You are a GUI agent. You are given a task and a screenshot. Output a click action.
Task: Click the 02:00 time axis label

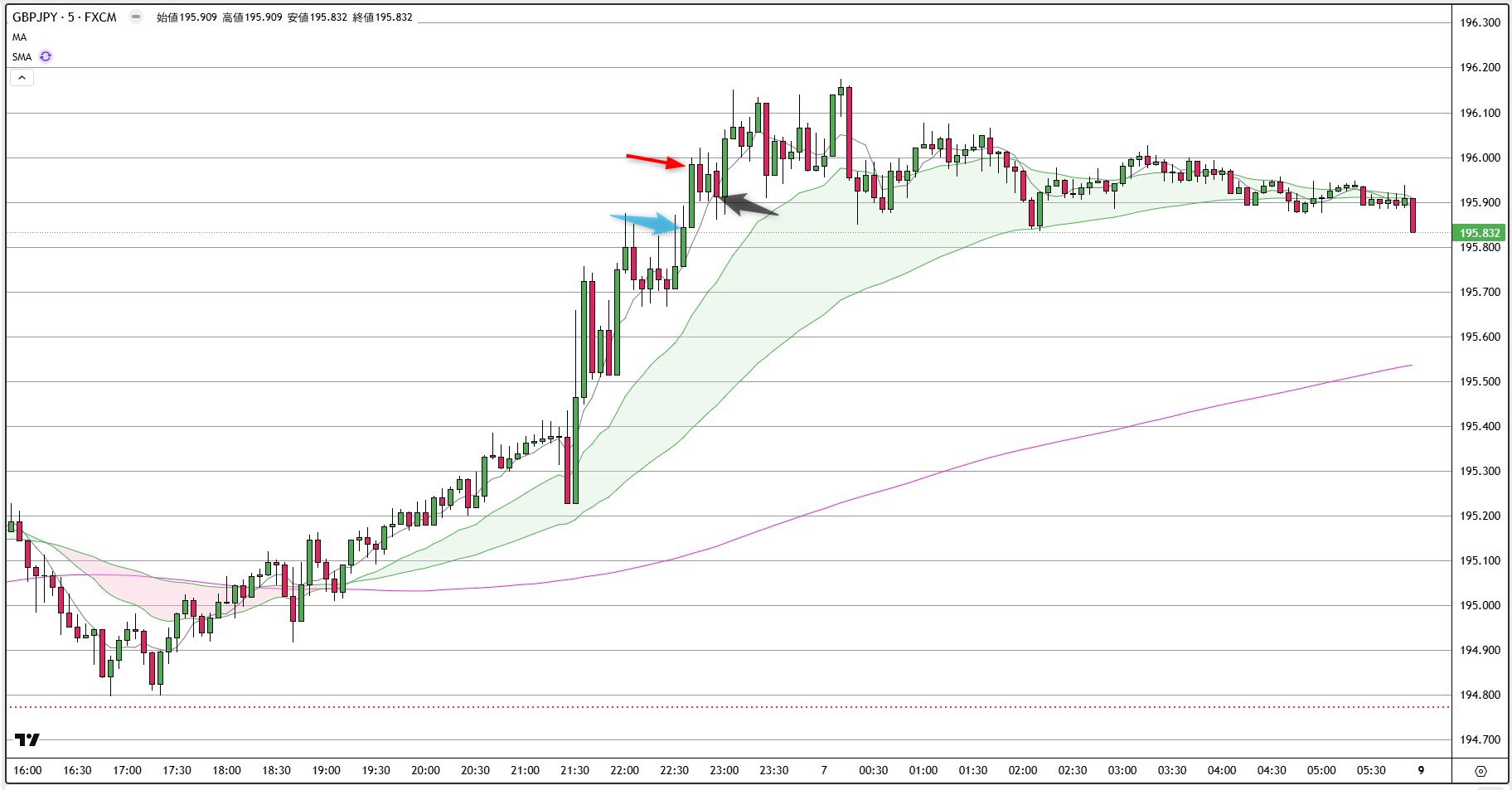click(x=1022, y=770)
